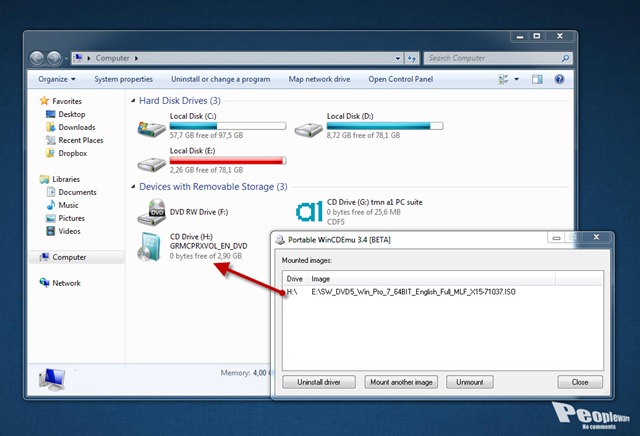Screen dimensions: 640x436
Task: Select CD Drive (H:) disc icon
Action: click(149, 247)
